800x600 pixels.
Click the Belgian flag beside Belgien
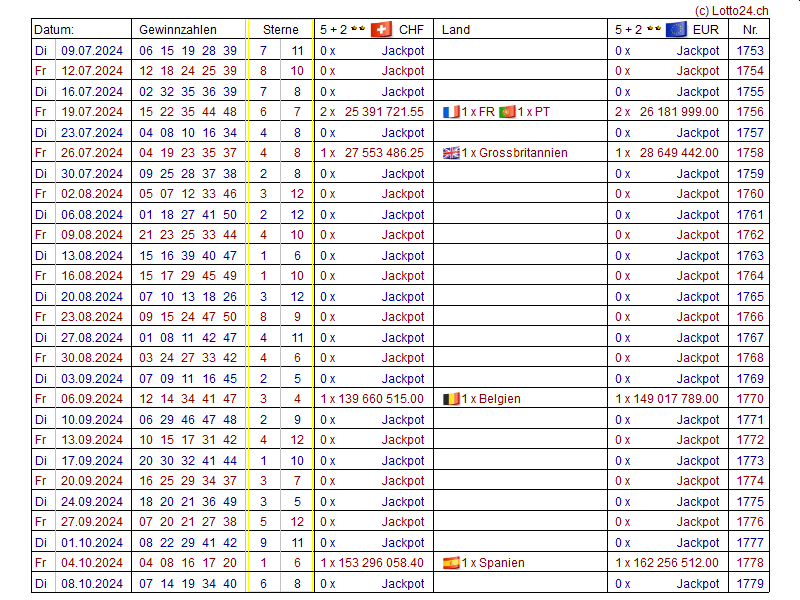[x=451, y=399]
